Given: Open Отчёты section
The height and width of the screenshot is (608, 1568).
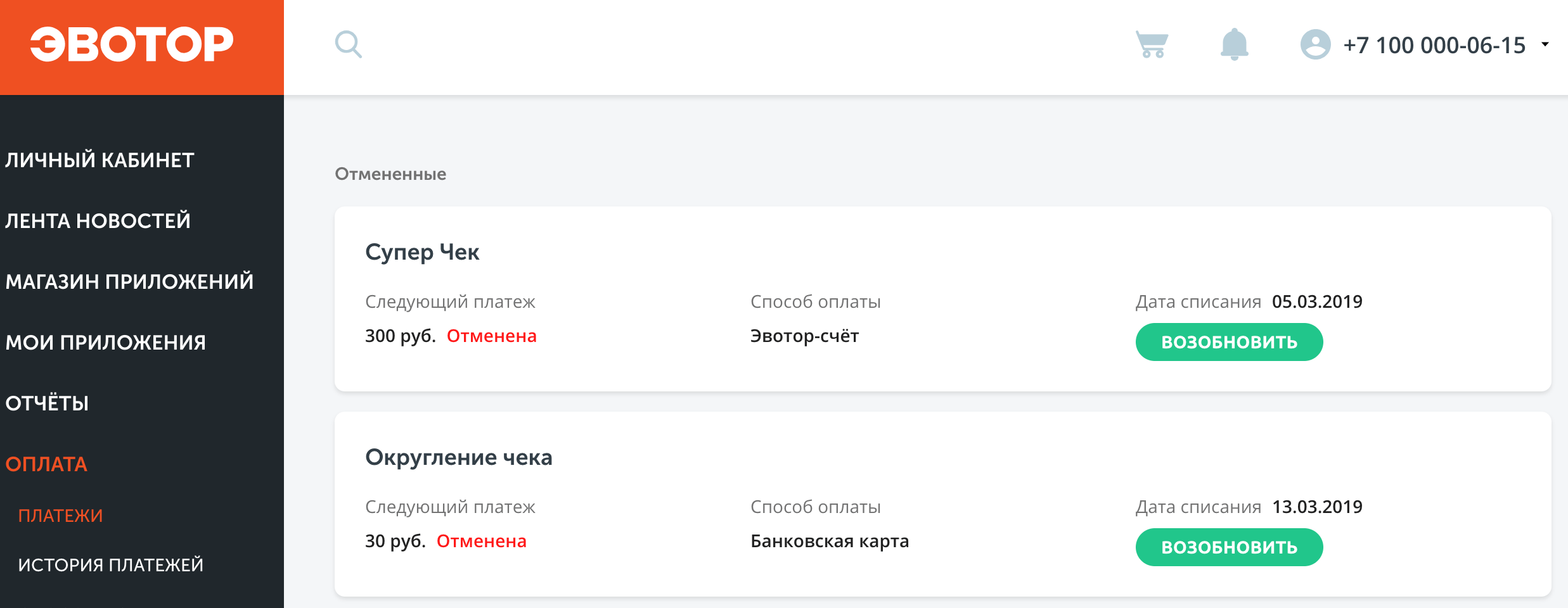Looking at the screenshot, I should tap(47, 403).
